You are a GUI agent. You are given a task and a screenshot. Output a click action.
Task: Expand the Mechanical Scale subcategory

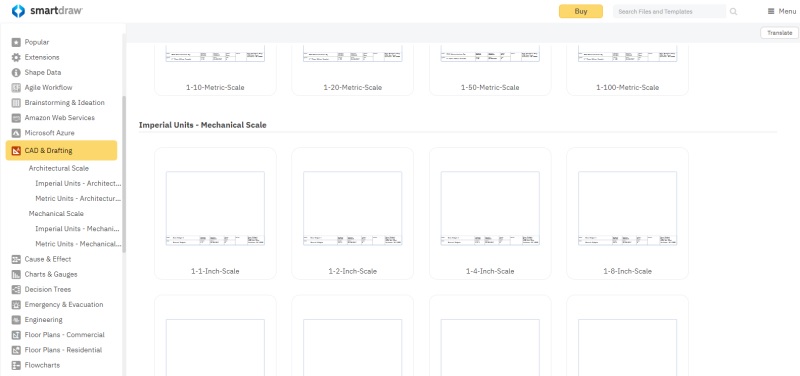[56, 214]
